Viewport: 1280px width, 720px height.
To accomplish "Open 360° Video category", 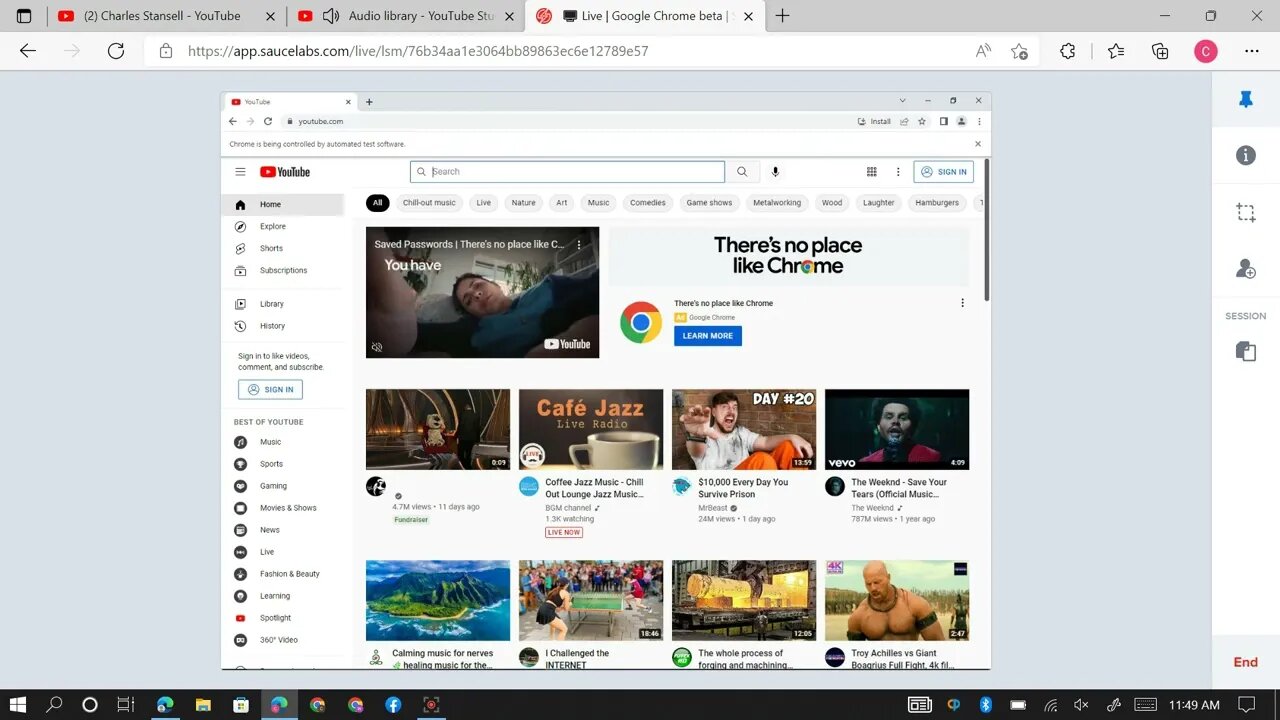I will [284, 640].
